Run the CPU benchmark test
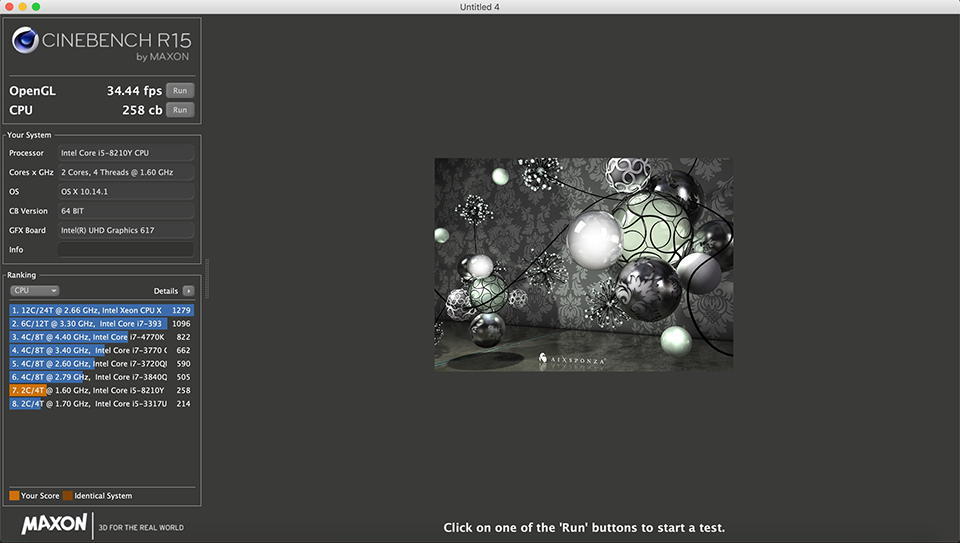This screenshot has height=543, width=960. [x=180, y=110]
